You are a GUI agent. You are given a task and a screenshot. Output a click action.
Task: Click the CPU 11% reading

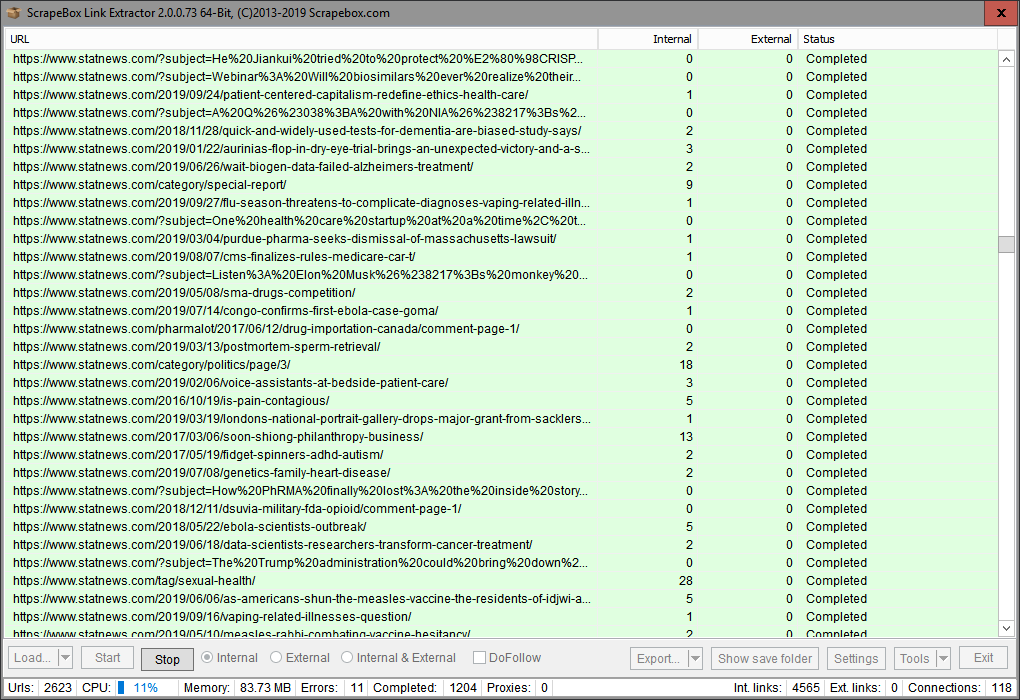146,688
